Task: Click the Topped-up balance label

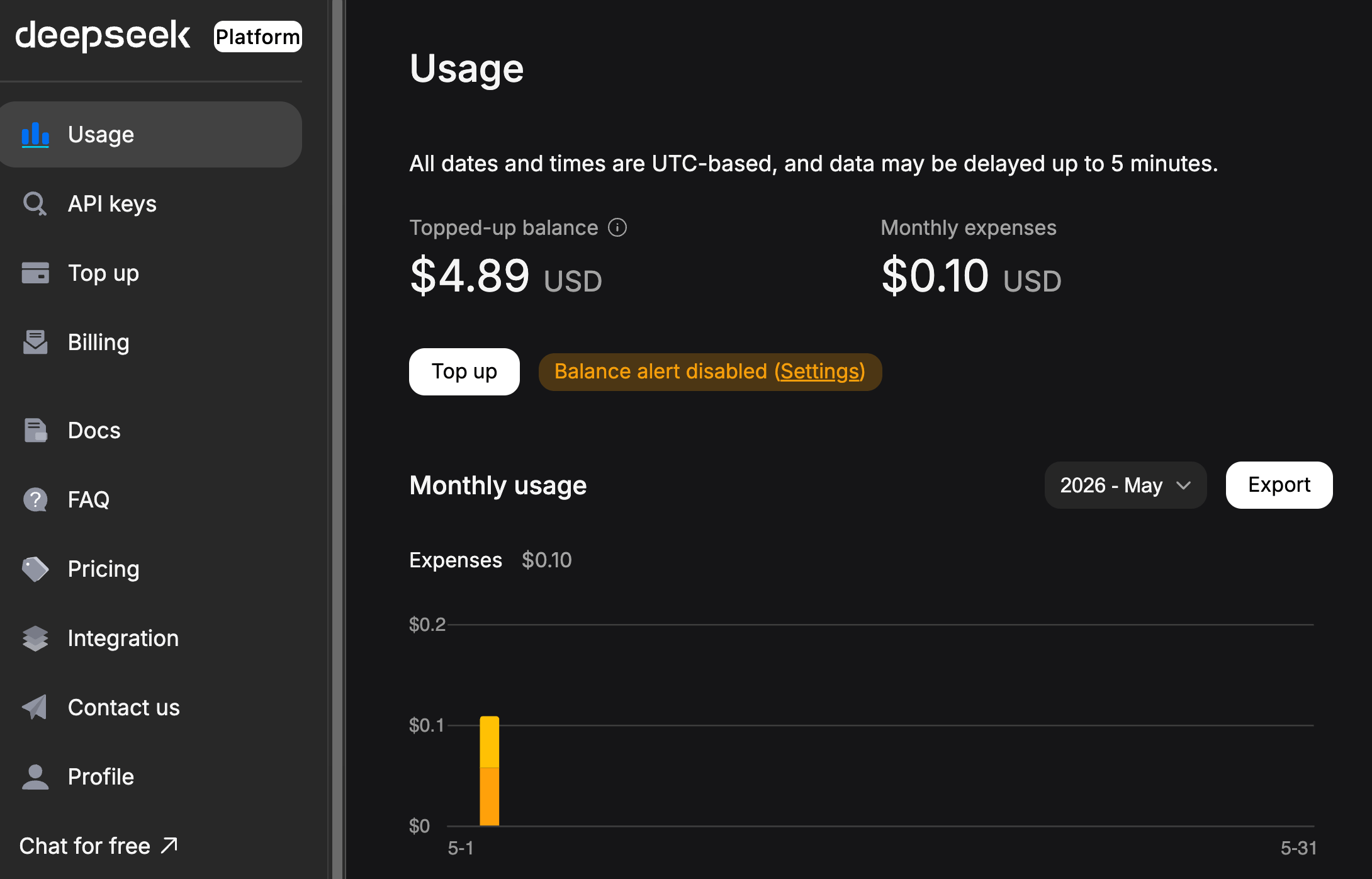Action: (x=503, y=228)
